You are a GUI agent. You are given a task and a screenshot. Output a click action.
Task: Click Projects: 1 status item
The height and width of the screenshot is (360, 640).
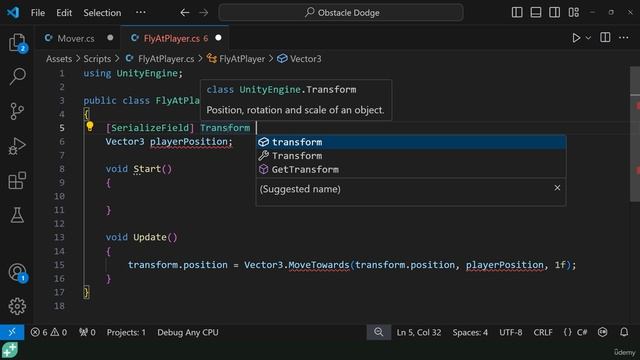pyautogui.click(x=126, y=332)
